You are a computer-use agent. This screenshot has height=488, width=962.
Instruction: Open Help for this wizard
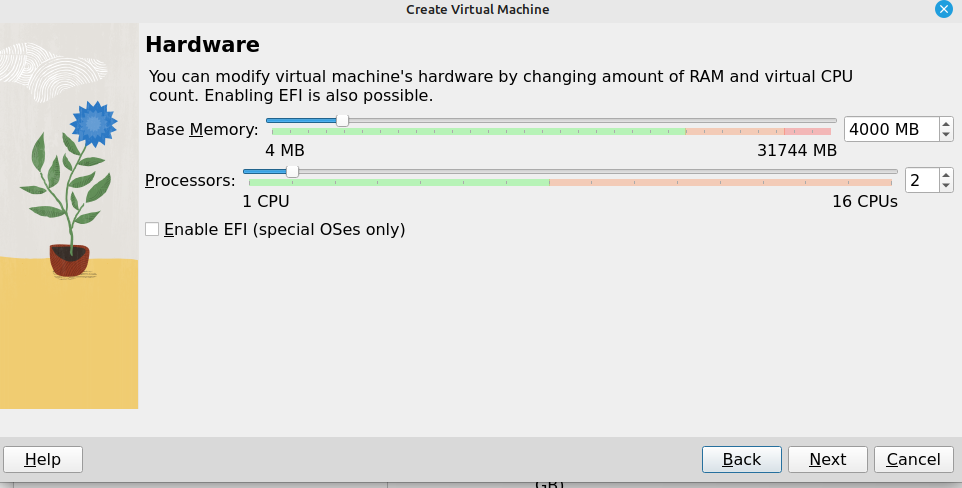(x=43, y=459)
